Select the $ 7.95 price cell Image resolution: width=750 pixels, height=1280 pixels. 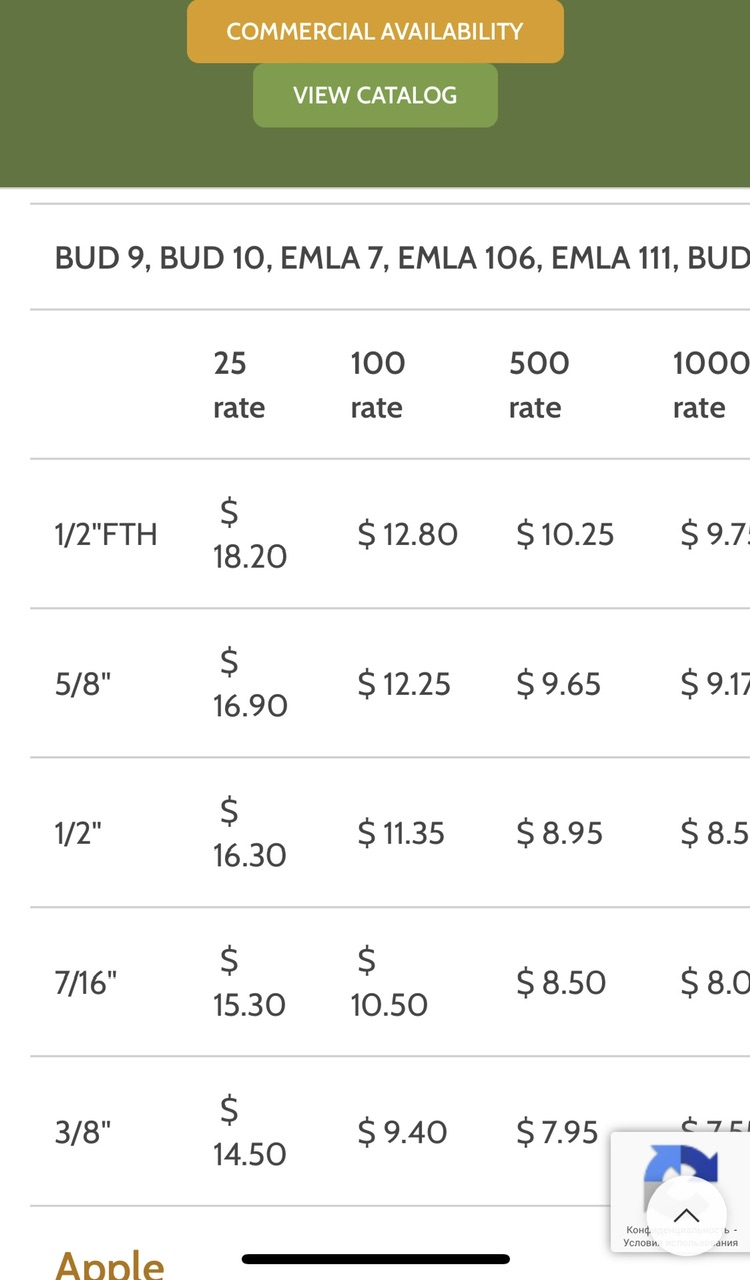pos(557,1132)
